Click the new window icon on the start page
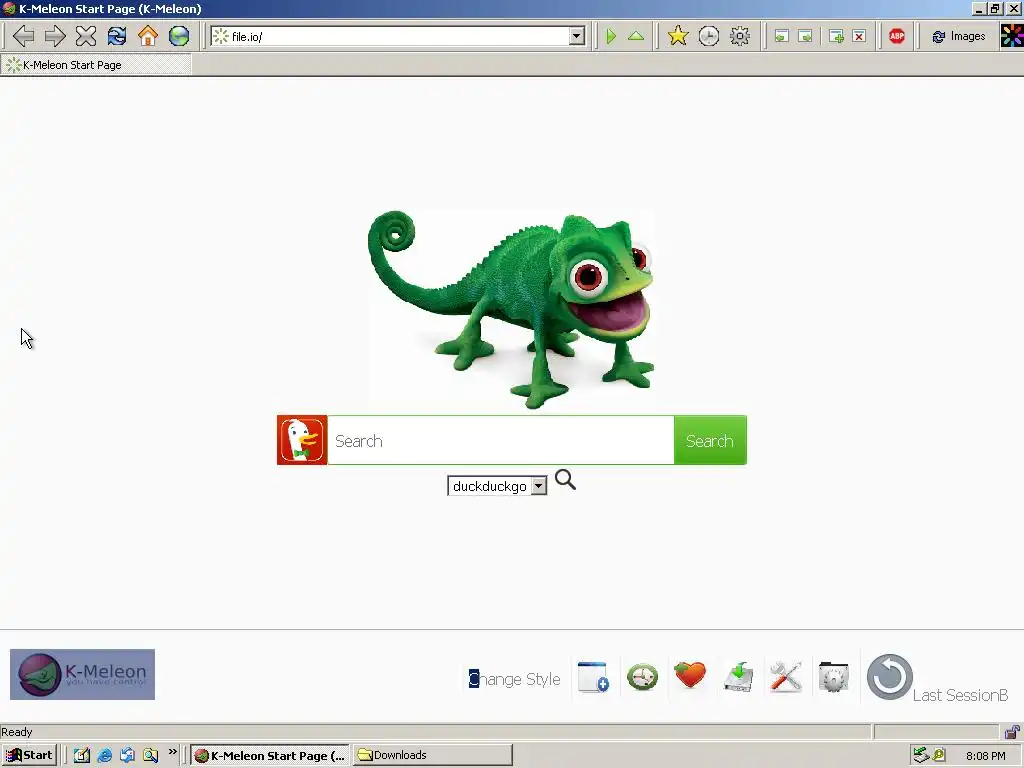The image size is (1024, 768). coord(593,677)
